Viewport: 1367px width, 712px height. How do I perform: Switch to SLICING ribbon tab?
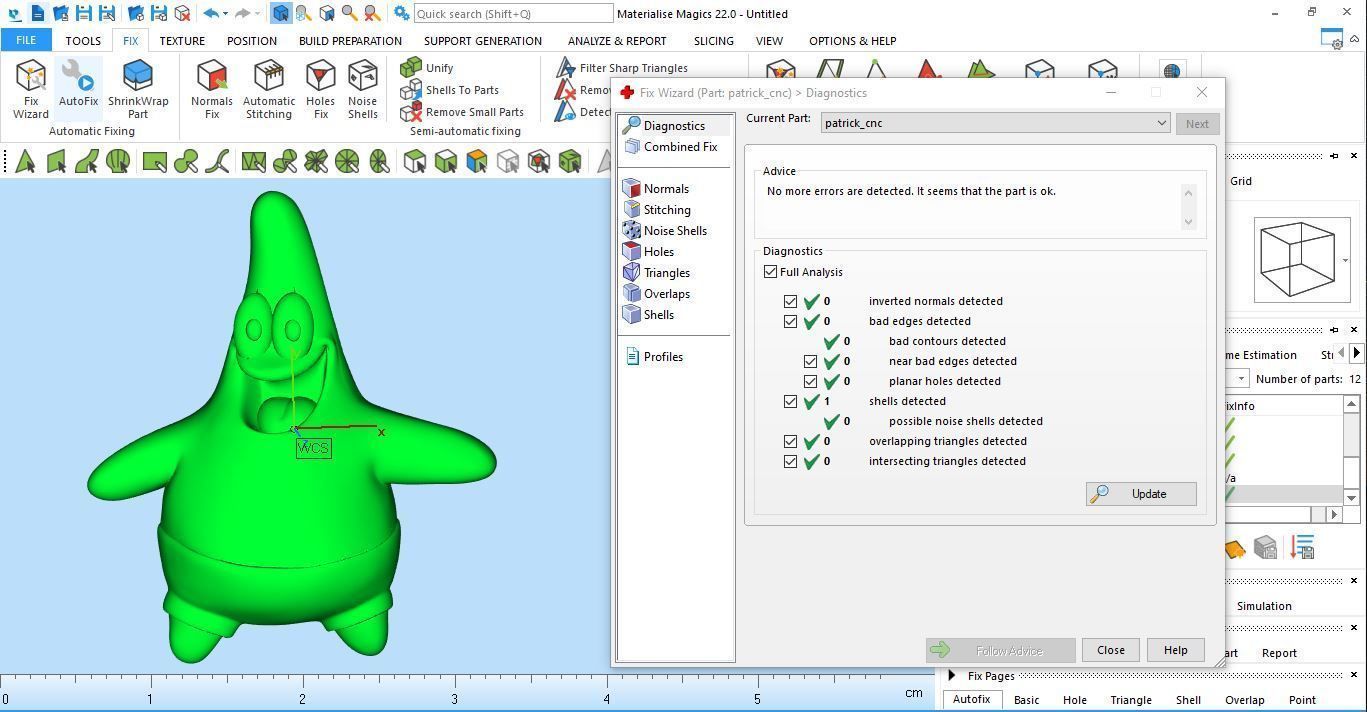pos(714,41)
